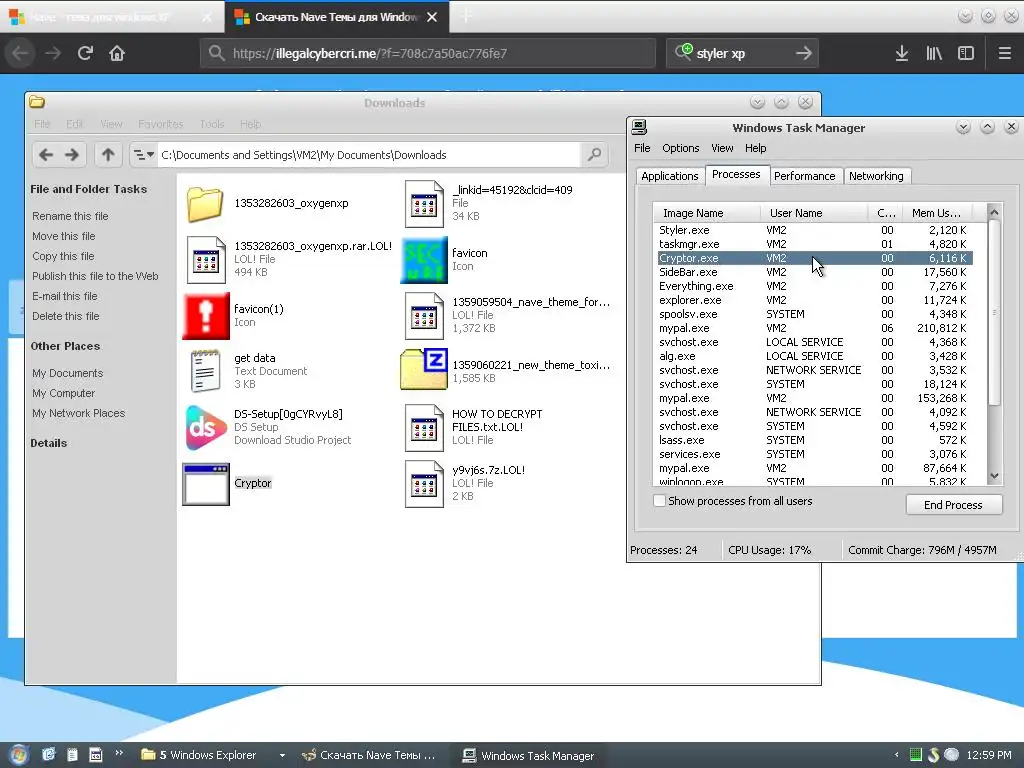Click Rename this file link
This screenshot has width=1024, height=768.
click(x=70, y=216)
